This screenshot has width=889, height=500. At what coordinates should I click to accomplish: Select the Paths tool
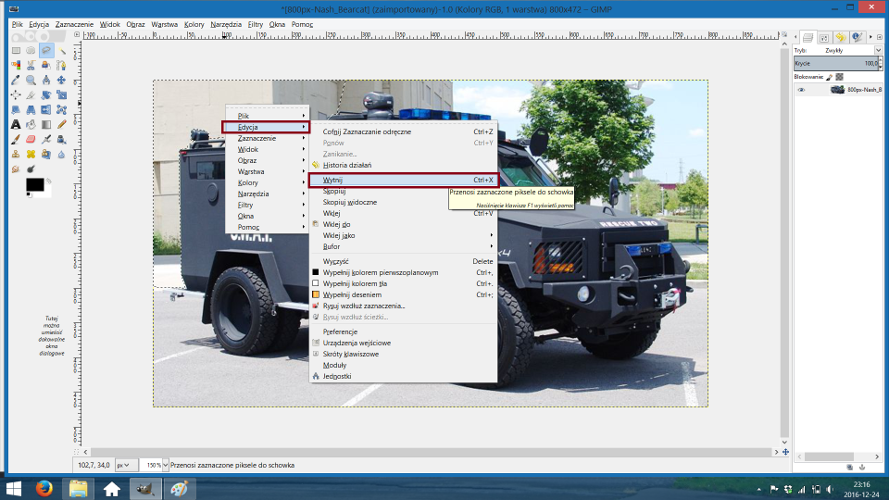(x=61, y=65)
